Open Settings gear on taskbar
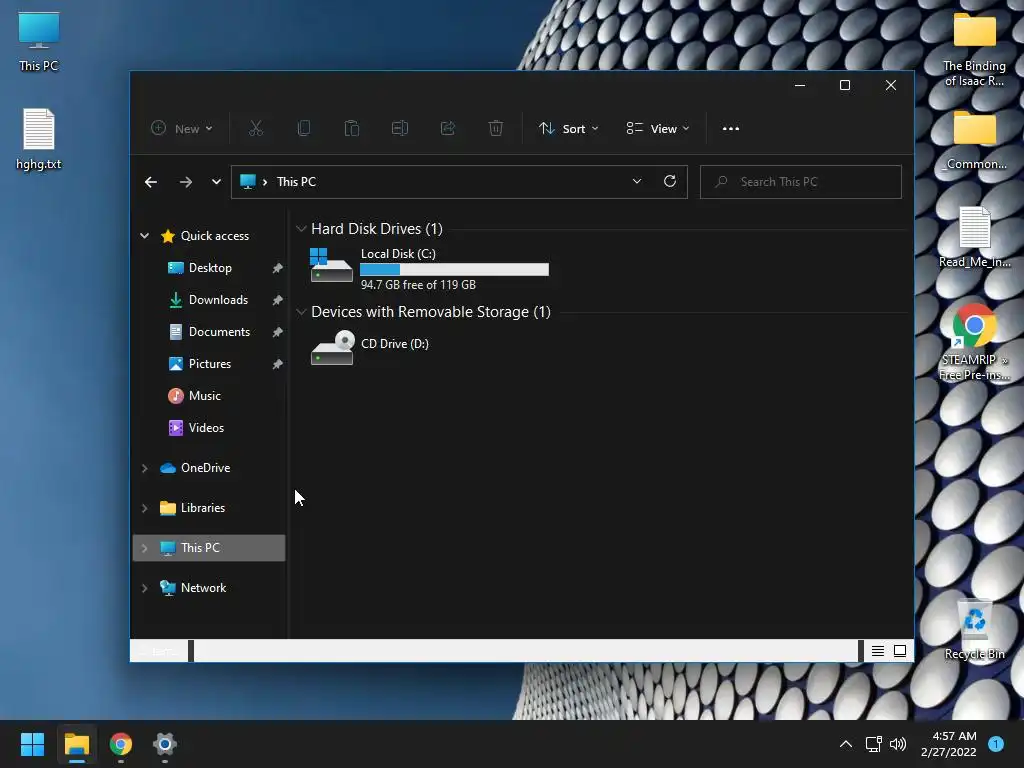Image resolution: width=1024 pixels, height=768 pixels. pos(165,744)
